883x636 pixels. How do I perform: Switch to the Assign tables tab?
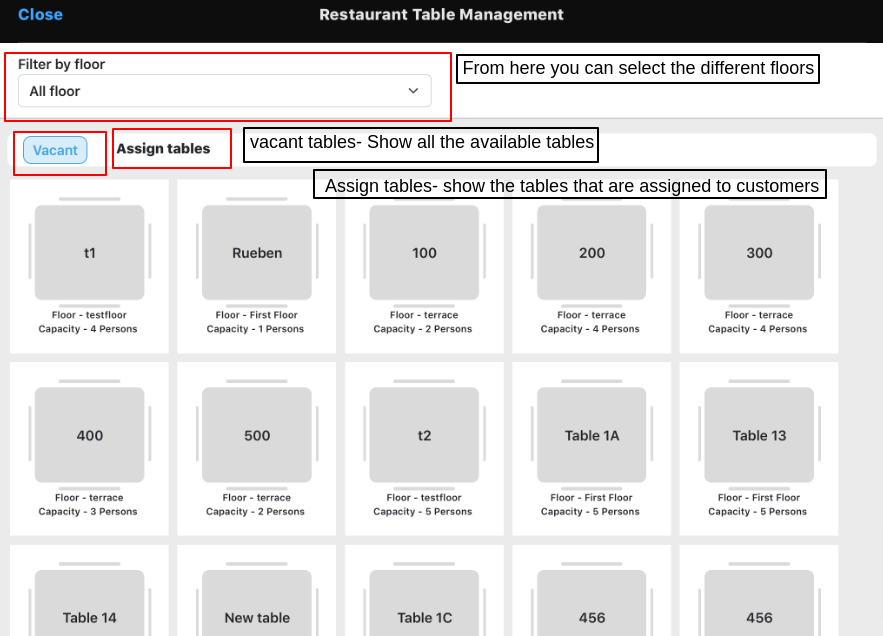pyautogui.click(x=163, y=149)
